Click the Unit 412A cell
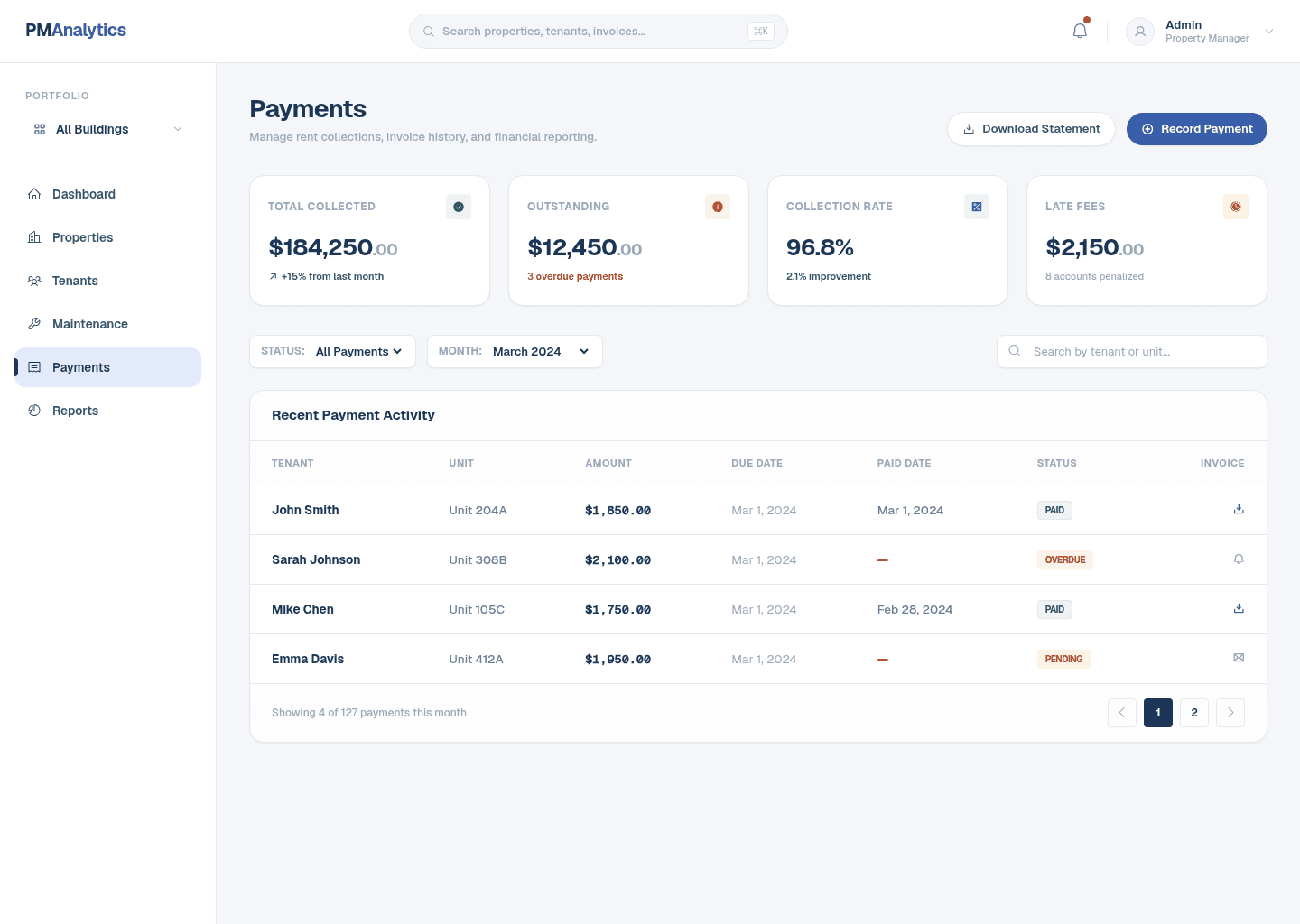This screenshot has width=1300, height=924. pyautogui.click(x=476, y=659)
